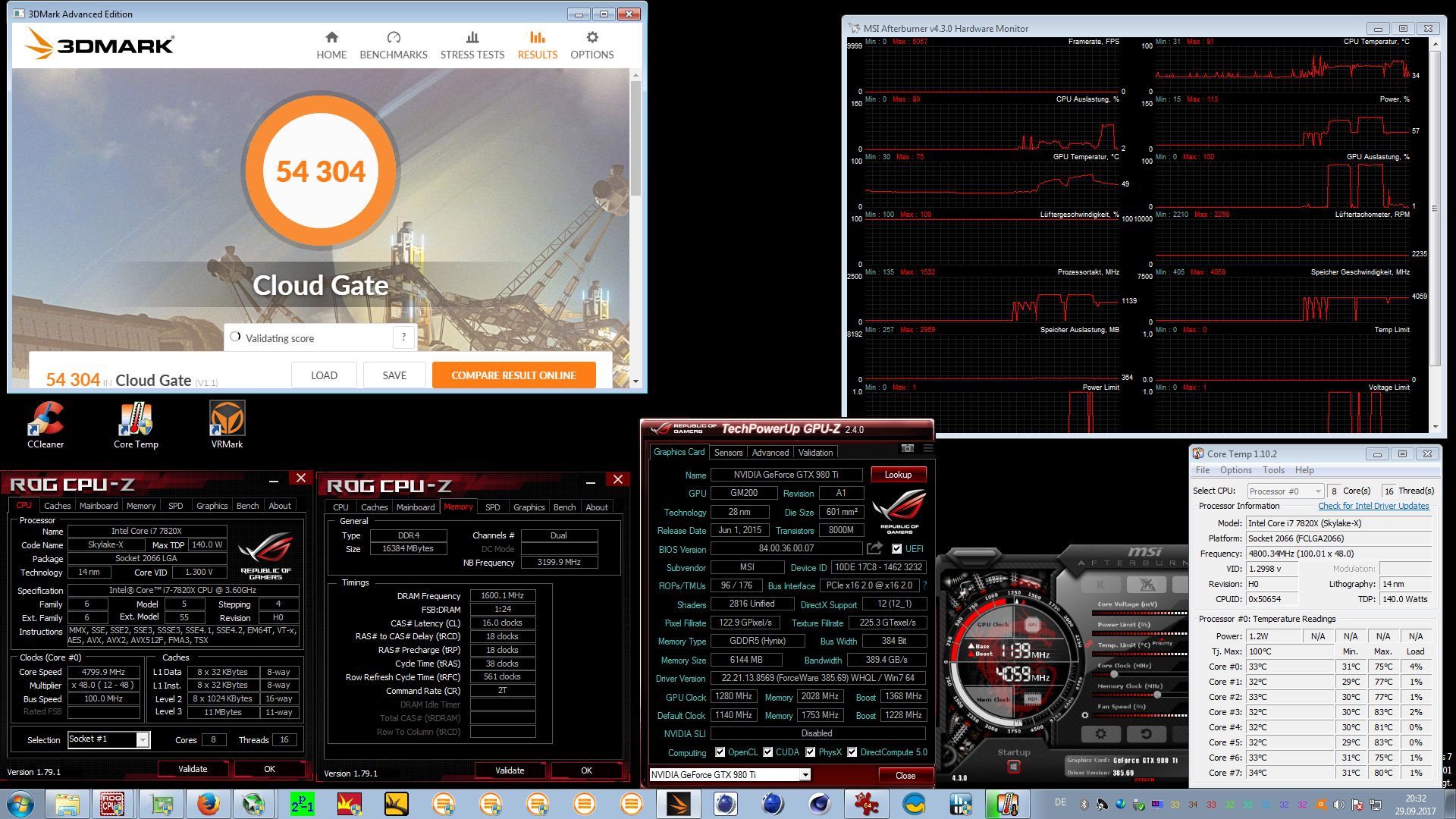Click the bus interface question mark in GPU-Z
This screenshot has height=819, width=1456.
pos(924,585)
